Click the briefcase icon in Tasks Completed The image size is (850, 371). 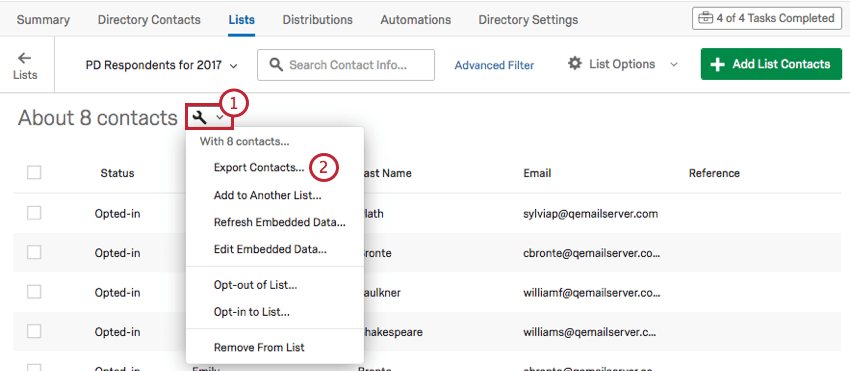705,18
